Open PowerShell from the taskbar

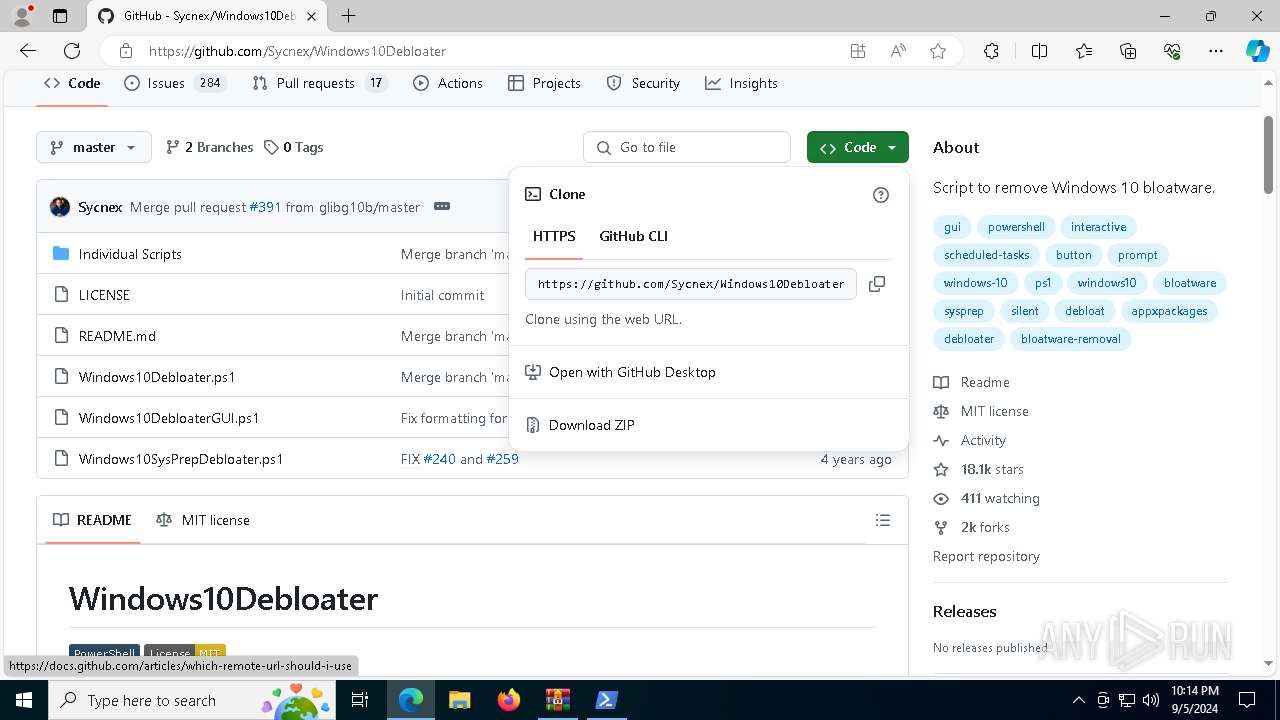606,700
